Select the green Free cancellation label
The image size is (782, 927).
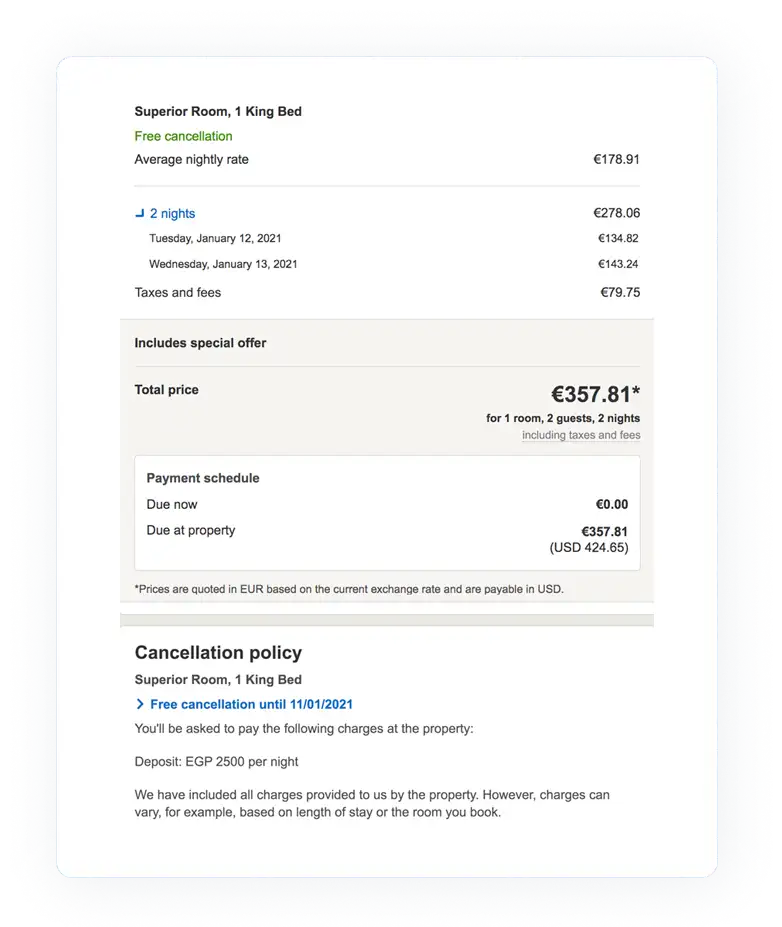(x=183, y=136)
